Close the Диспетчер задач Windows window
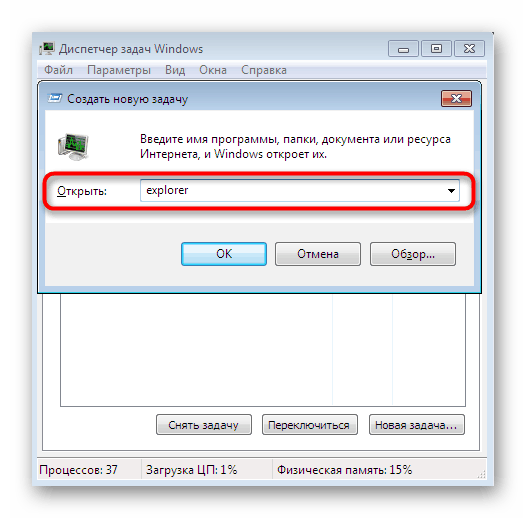 coord(469,49)
